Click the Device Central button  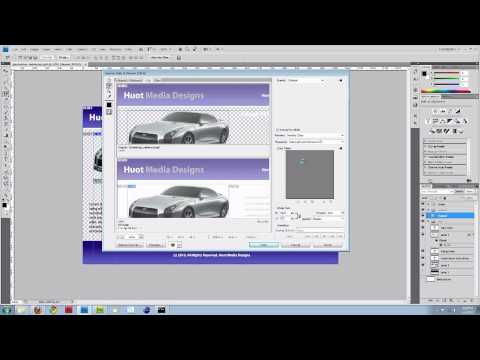point(130,245)
